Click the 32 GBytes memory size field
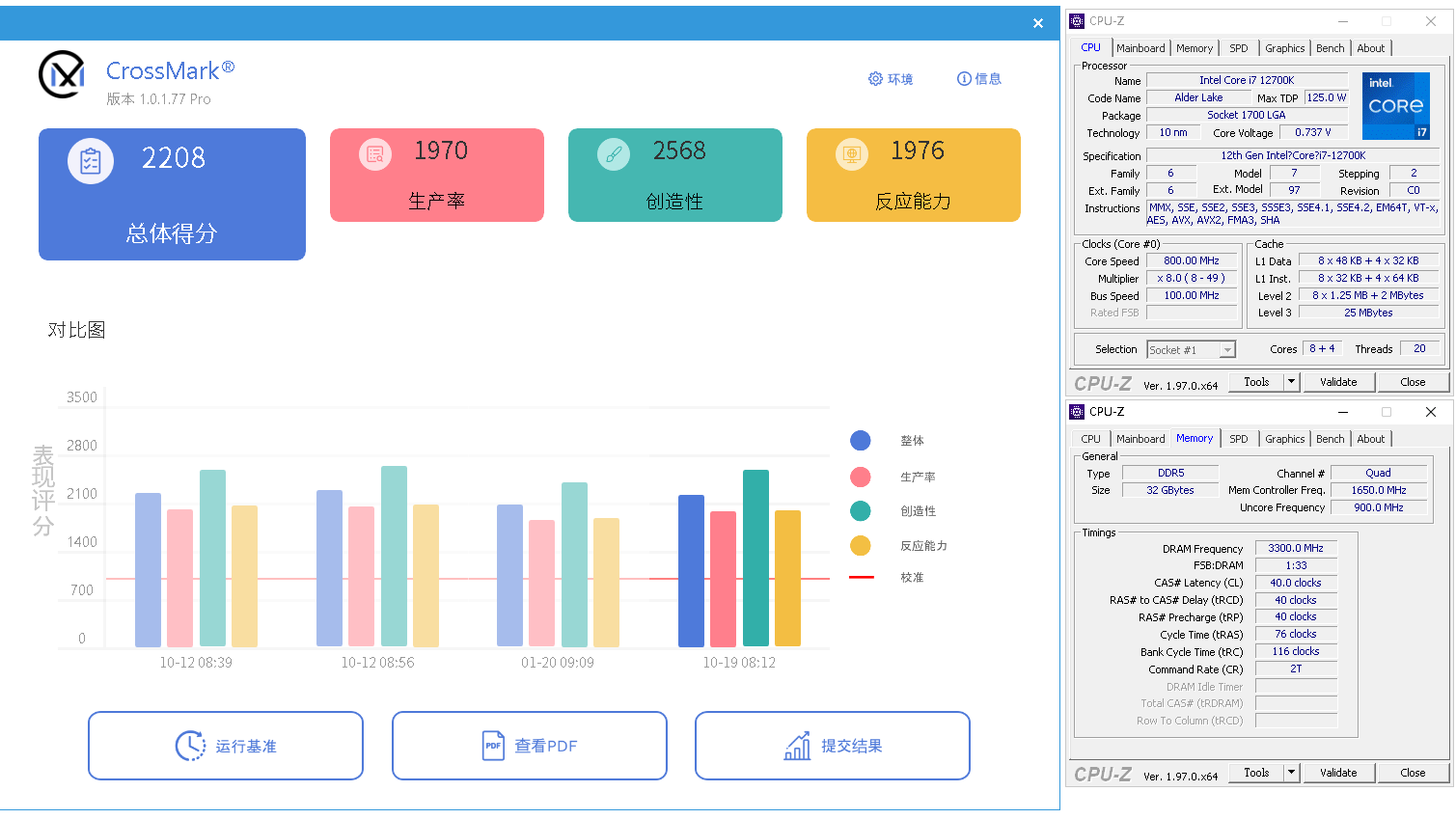Screen dimensions: 1456x819 [1170, 490]
